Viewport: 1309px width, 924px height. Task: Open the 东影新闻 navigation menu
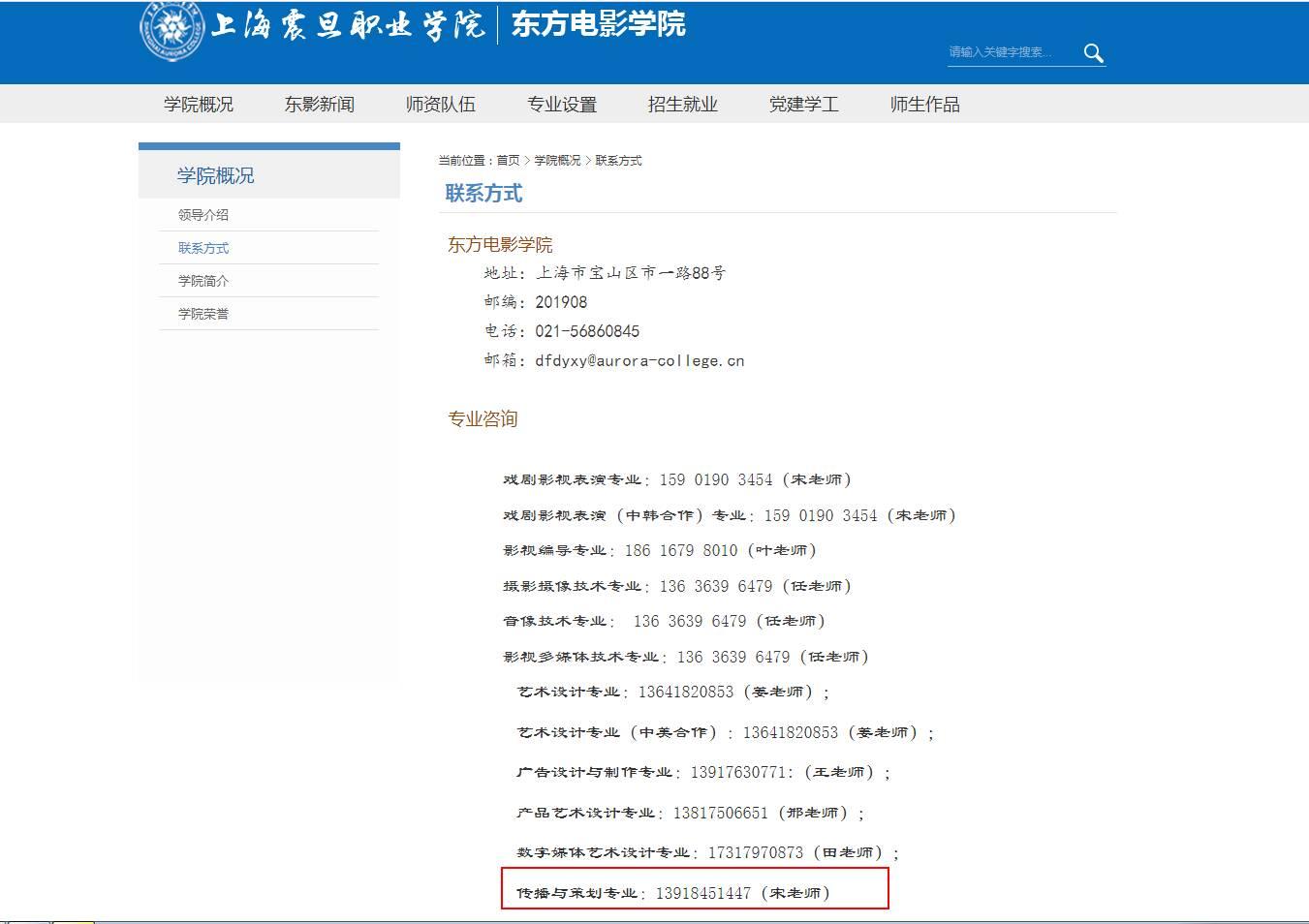(x=320, y=105)
